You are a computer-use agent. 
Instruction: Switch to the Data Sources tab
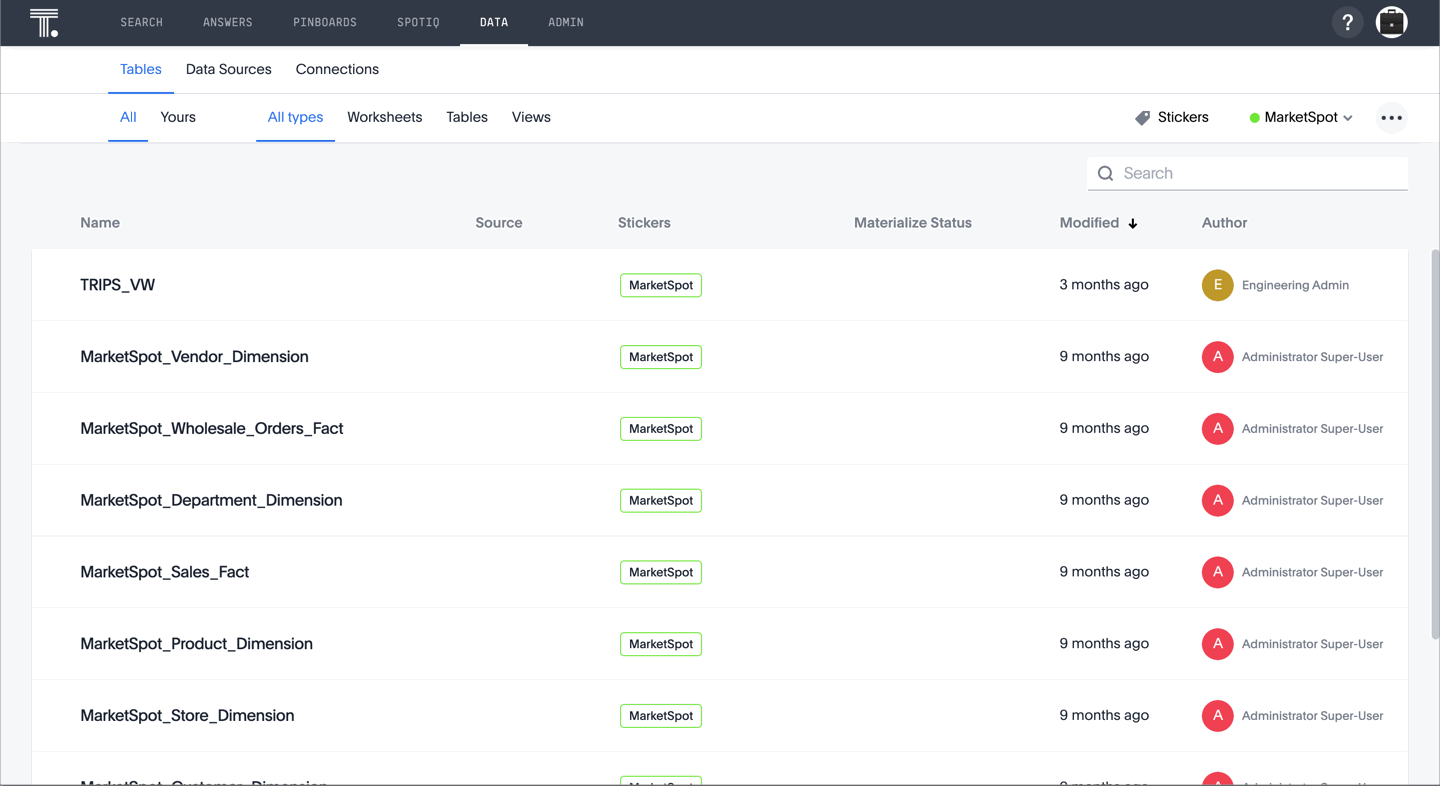coord(228,69)
